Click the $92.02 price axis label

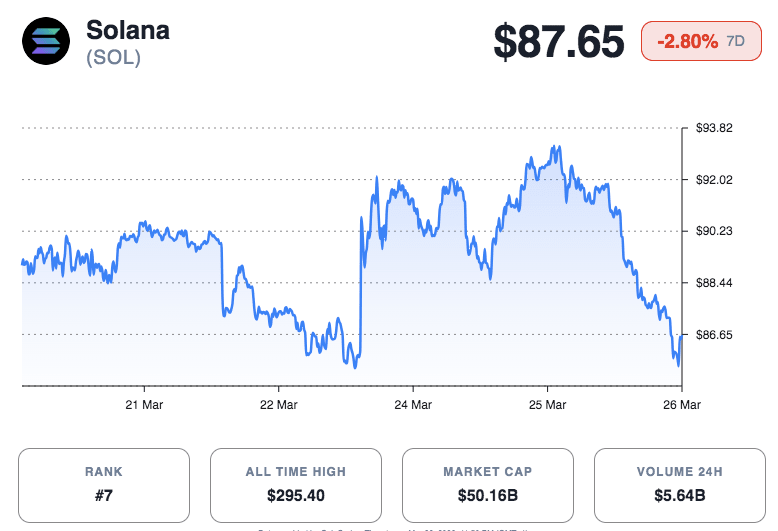coord(715,180)
